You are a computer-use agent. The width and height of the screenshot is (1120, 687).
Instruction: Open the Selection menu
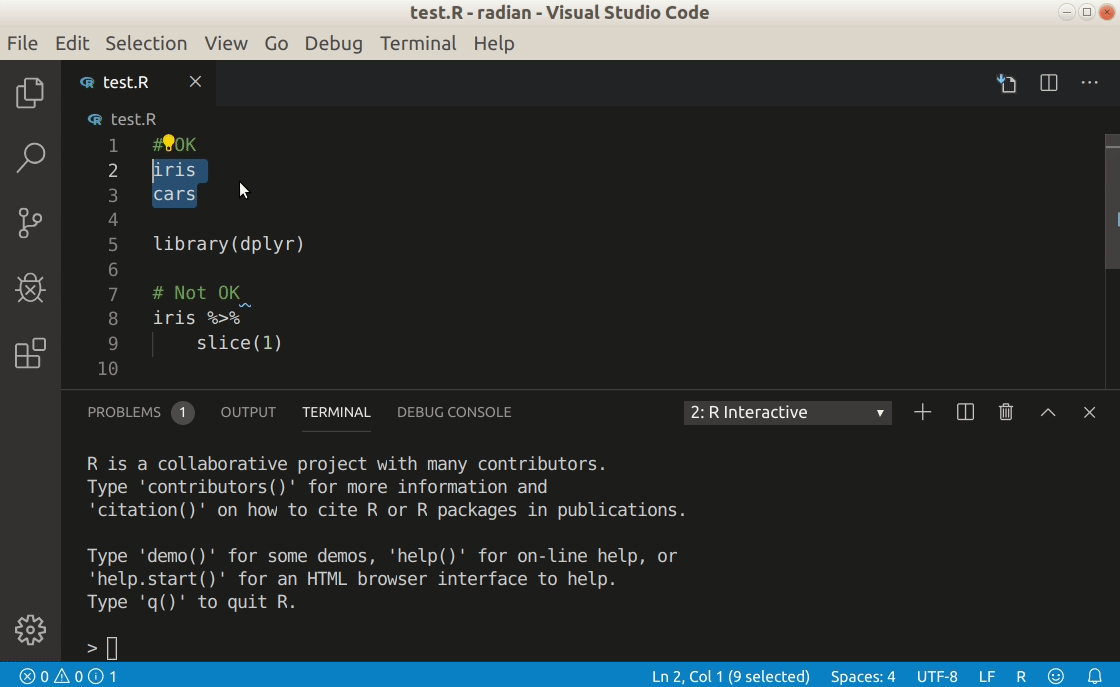click(146, 44)
